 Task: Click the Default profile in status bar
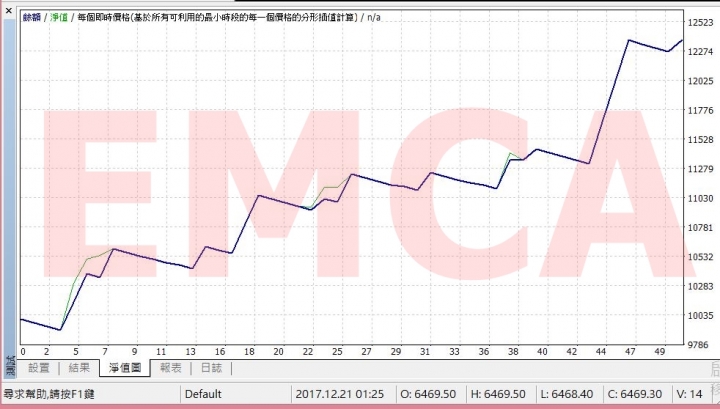tap(203, 394)
